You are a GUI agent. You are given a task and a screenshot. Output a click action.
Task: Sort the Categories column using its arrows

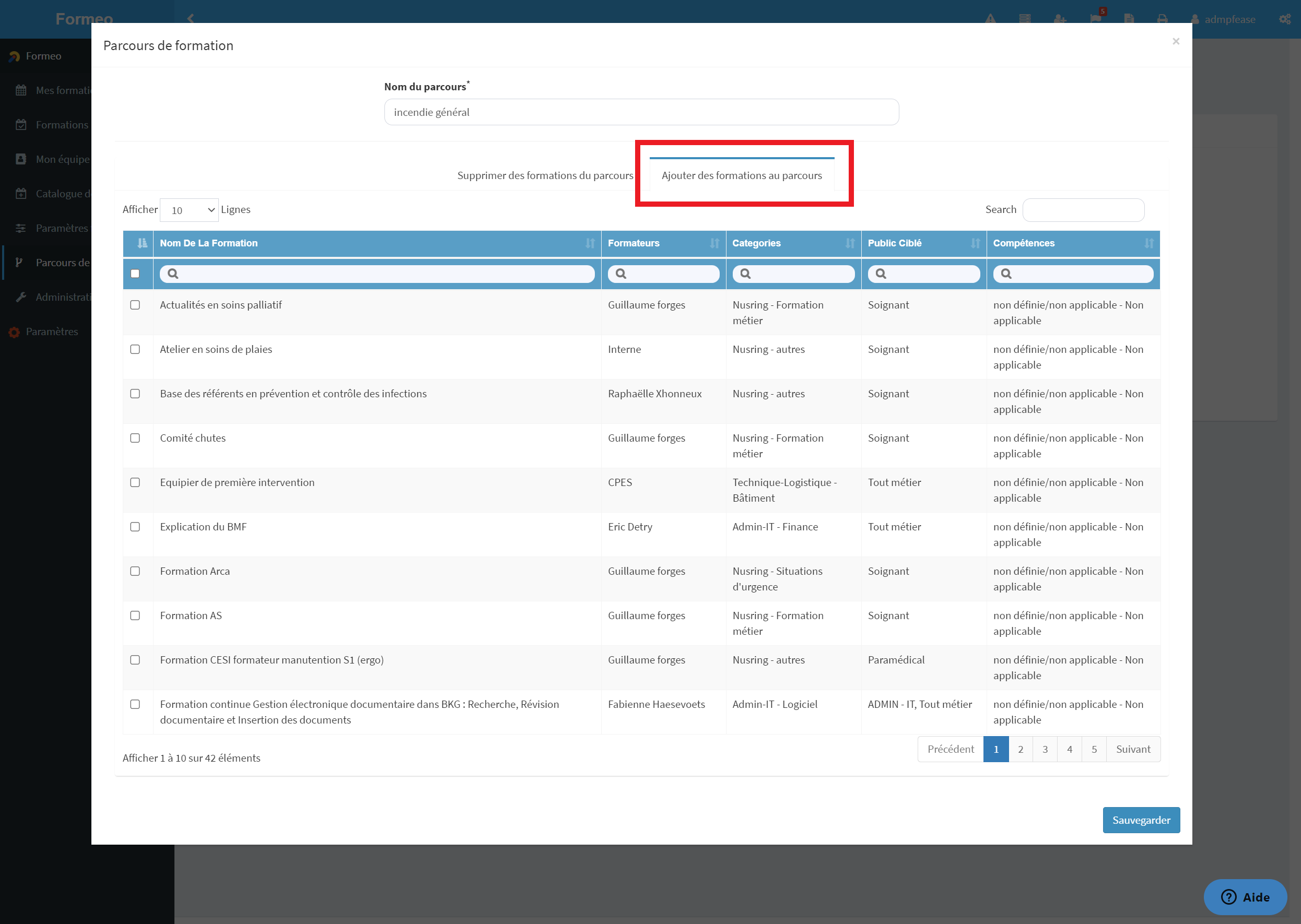[x=850, y=243]
